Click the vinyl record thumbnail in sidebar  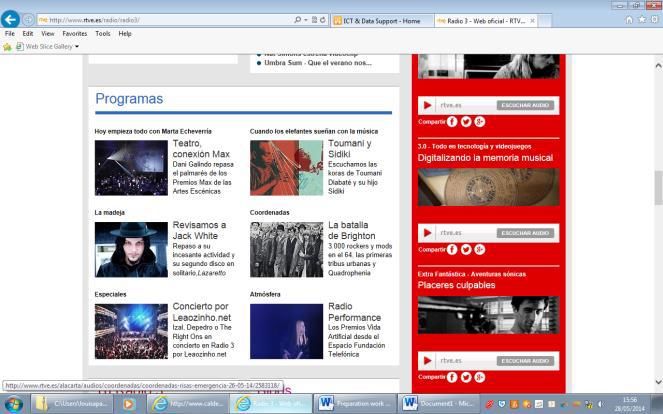(x=488, y=187)
